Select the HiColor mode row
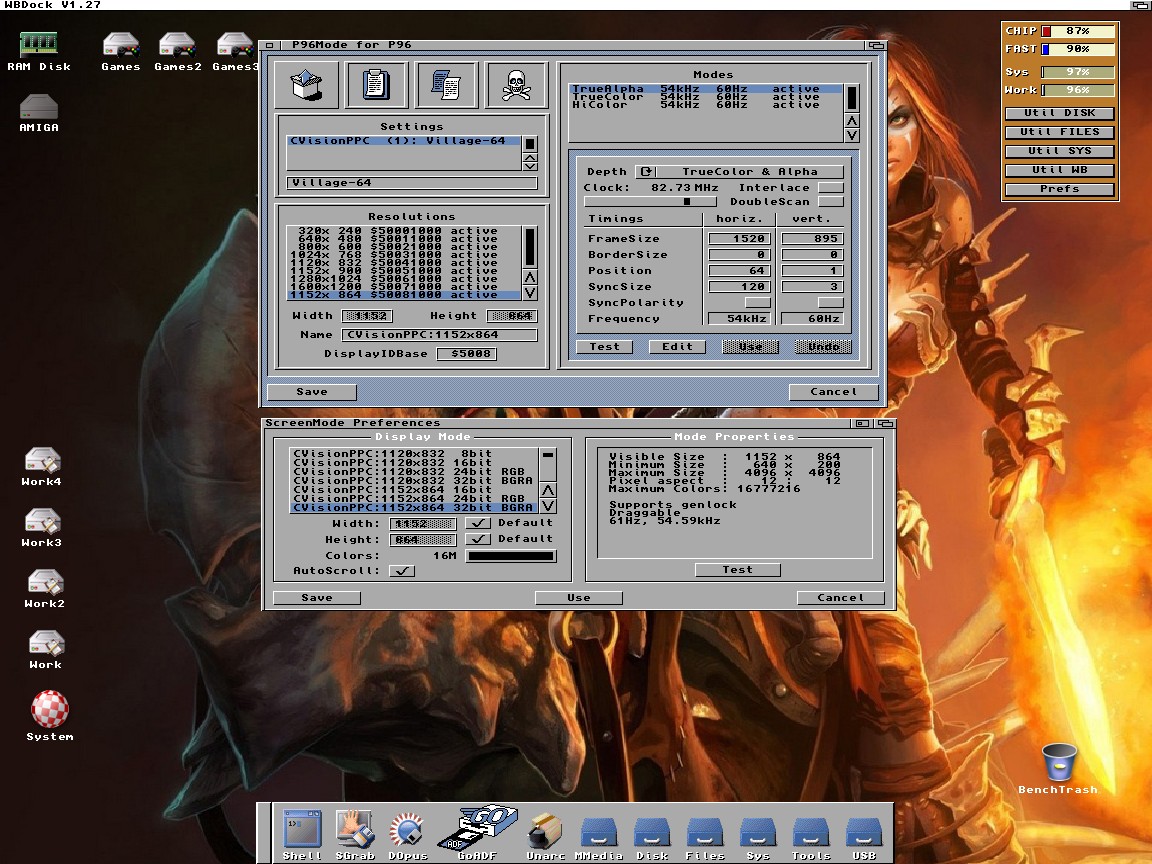Viewport: 1152px width, 864px height. pos(705,105)
